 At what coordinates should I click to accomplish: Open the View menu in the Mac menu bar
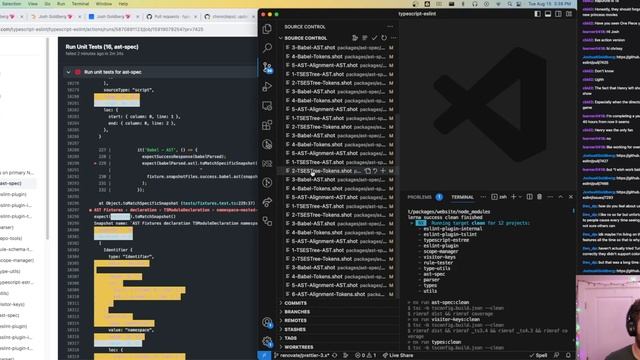pos(33,4)
